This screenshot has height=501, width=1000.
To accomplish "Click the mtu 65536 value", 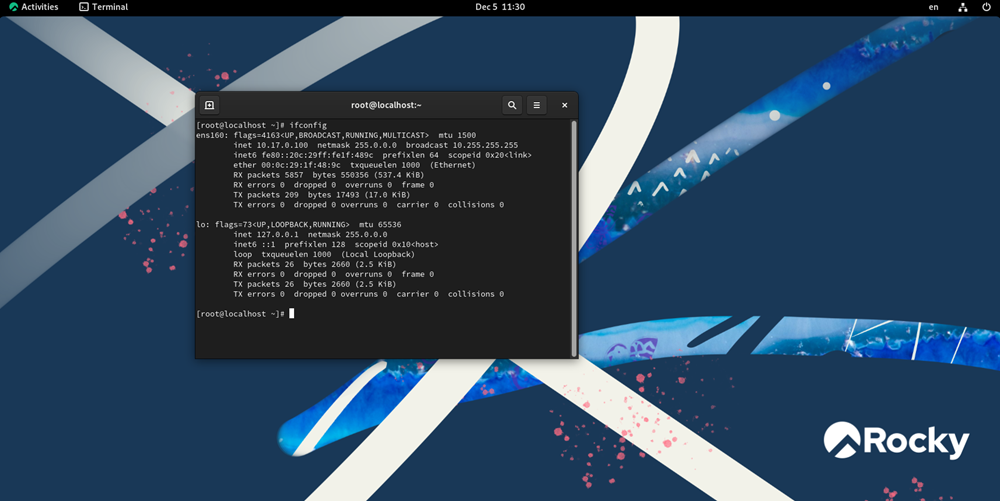I will (x=380, y=224).
